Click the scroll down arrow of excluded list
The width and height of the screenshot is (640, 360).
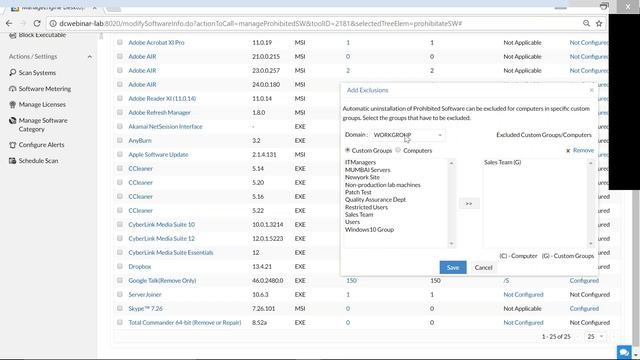pyautogui.click(x=590, y=244)
